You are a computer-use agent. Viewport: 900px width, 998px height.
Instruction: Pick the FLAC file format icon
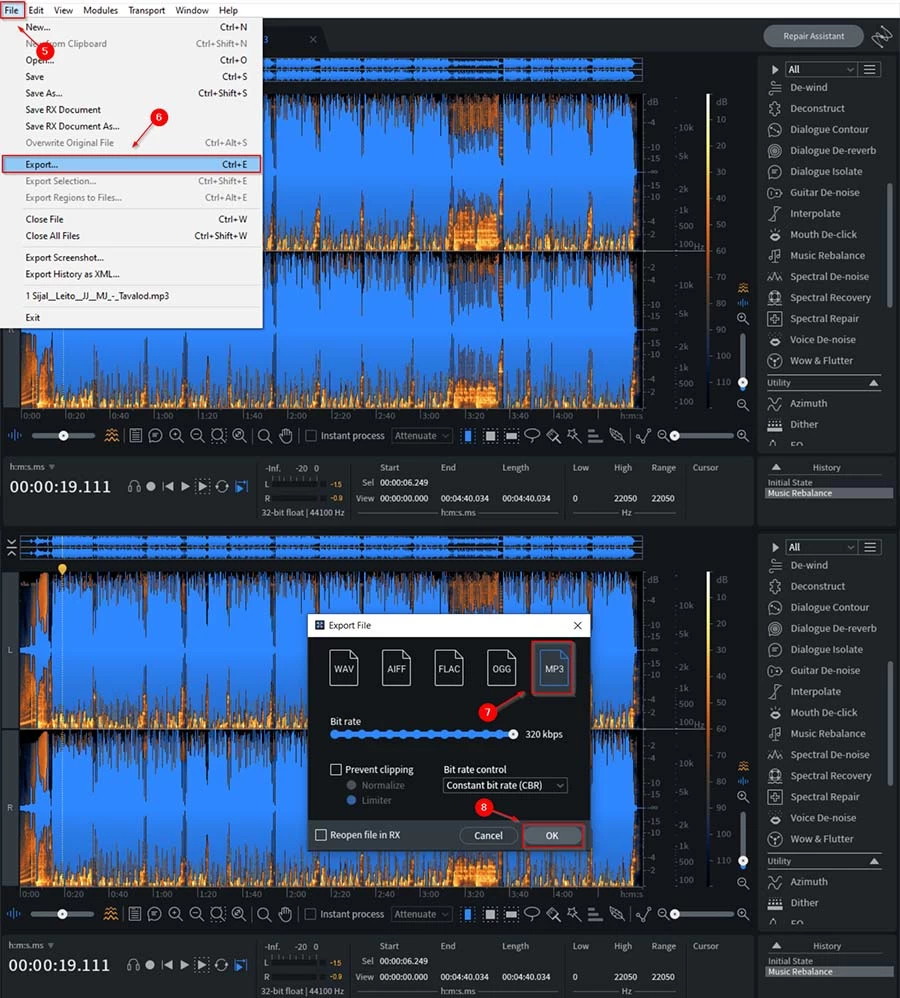click(x=449, y=667)
